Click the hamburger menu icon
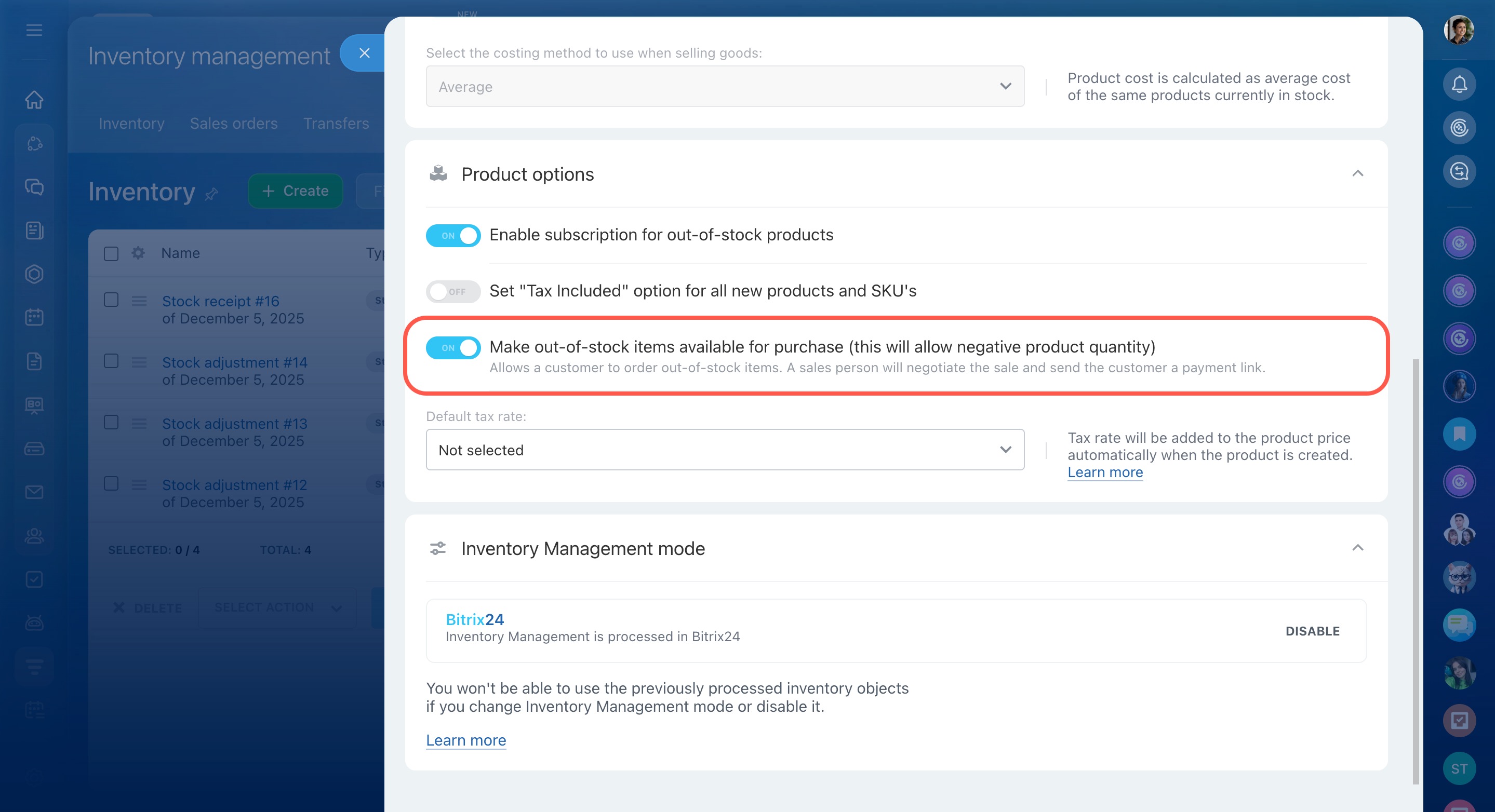 34,30
